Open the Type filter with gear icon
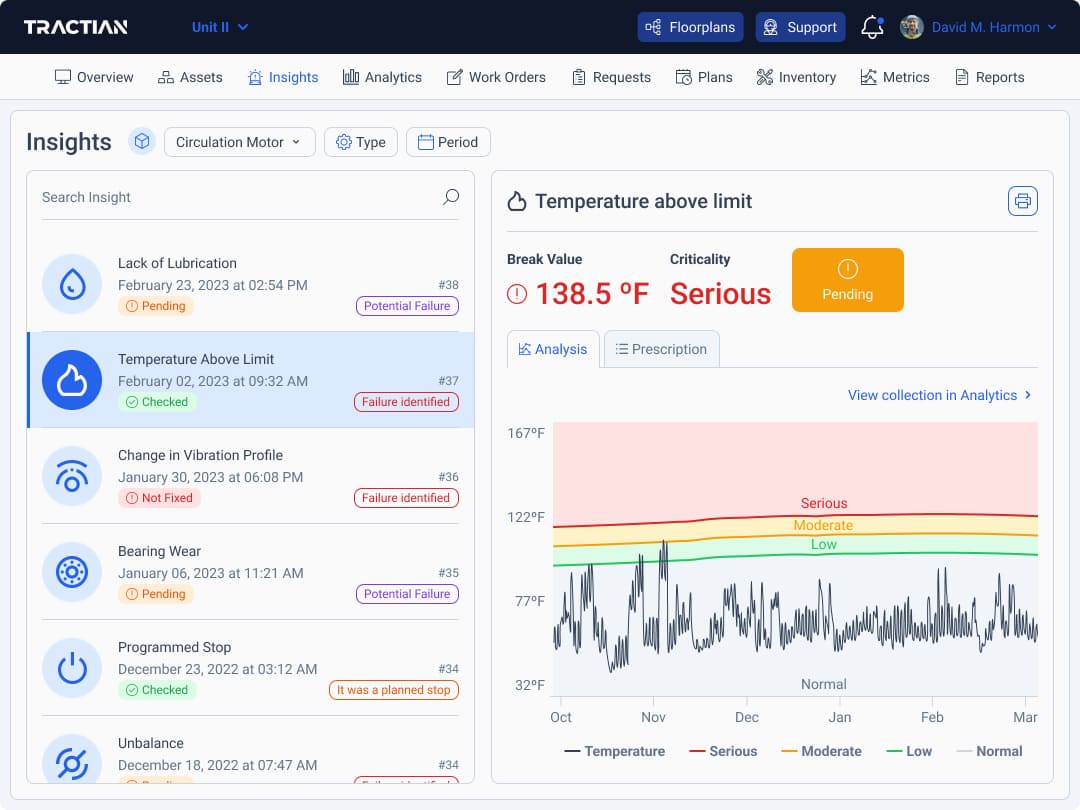This screenshot has width=1080, height=810. tap(360, 142)
